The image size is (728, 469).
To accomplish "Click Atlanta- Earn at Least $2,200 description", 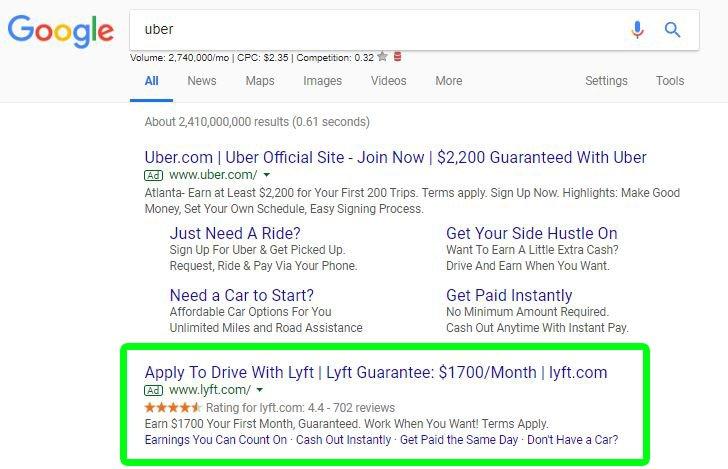I will tap(412, 201).
